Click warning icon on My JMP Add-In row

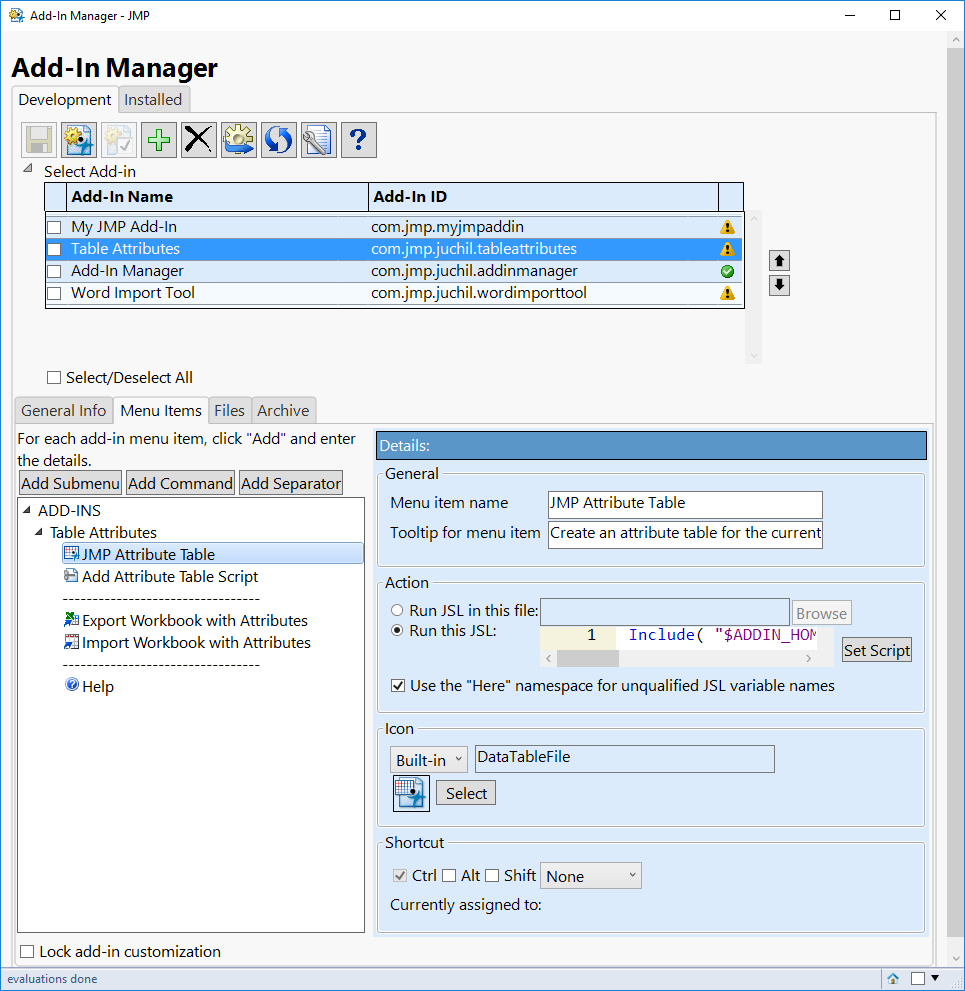point(727,227)
